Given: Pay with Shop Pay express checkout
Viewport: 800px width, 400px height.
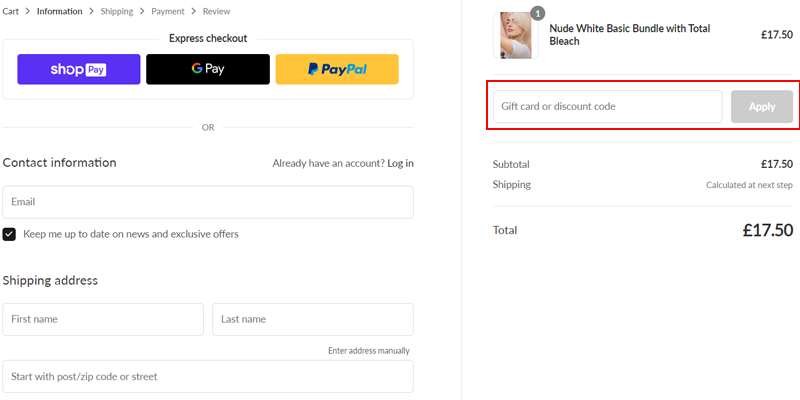Looking at the screenshot, I should coord(79,69).
